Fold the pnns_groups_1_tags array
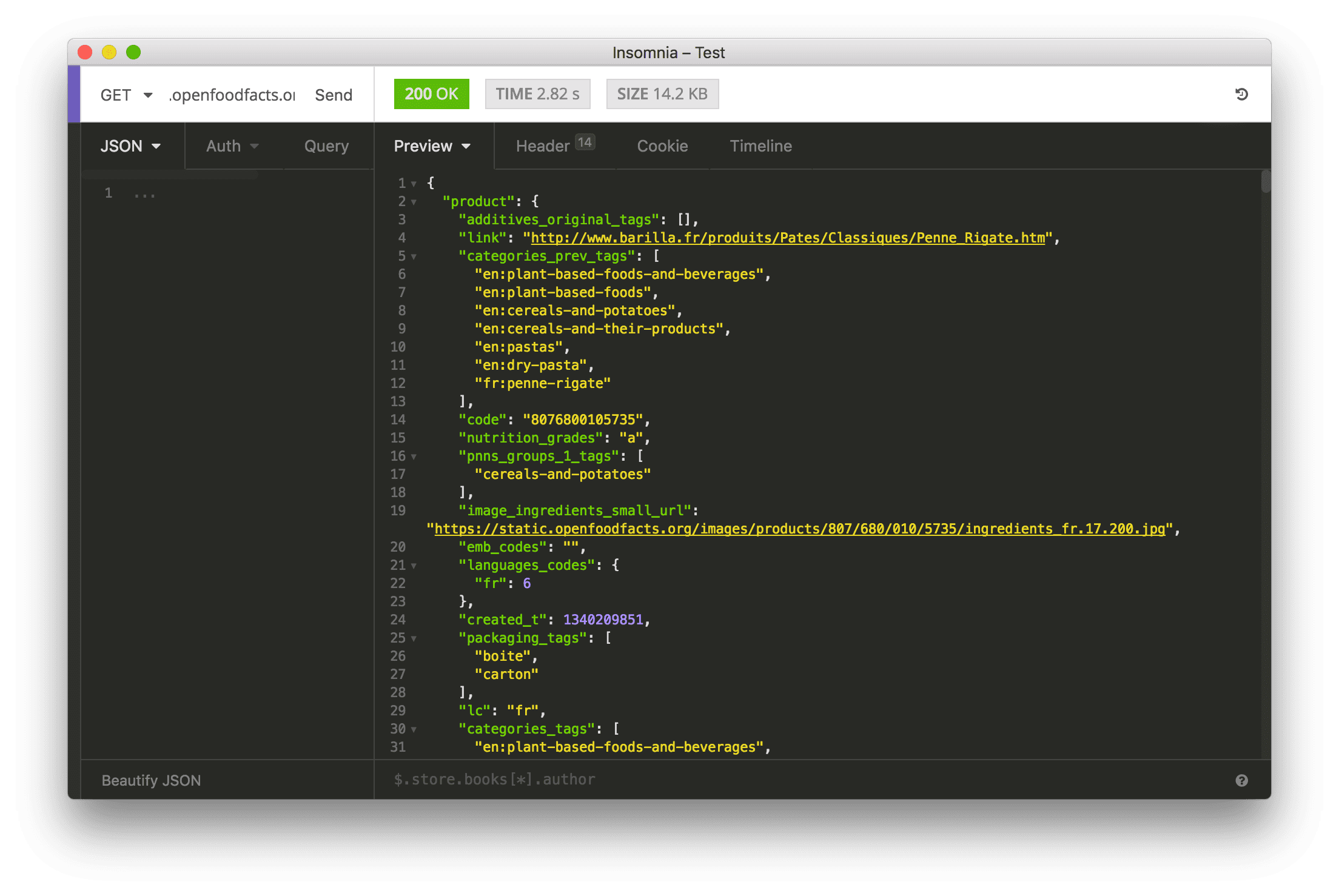The width and height of the screenshot is (1339, 896). (414, 456)
